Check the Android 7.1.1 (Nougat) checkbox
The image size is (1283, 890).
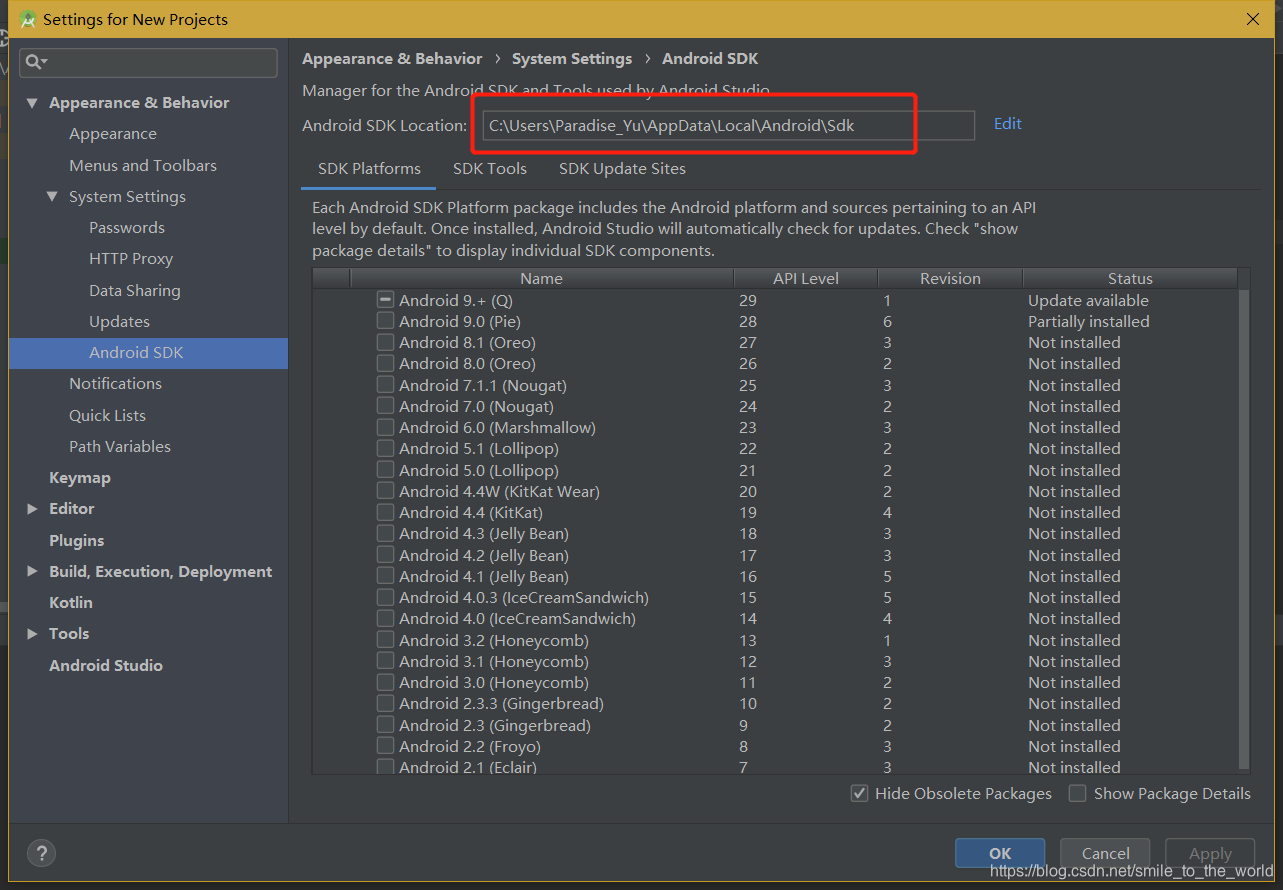coord(385,385)
